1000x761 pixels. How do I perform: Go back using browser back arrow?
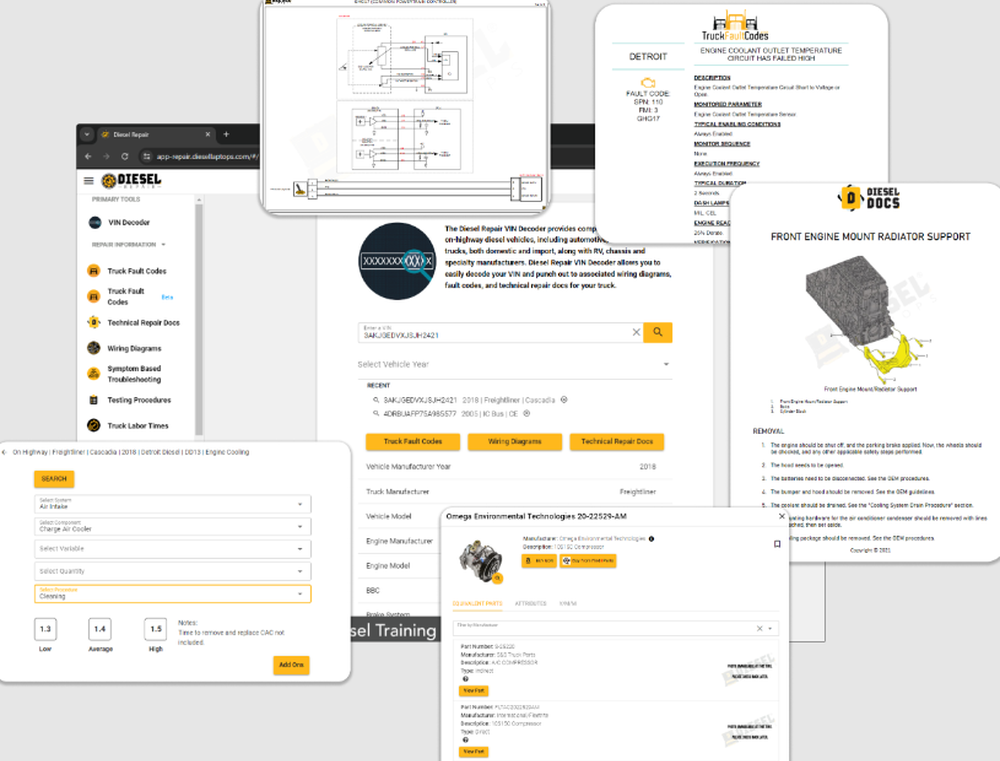click(x=88, y=156)
